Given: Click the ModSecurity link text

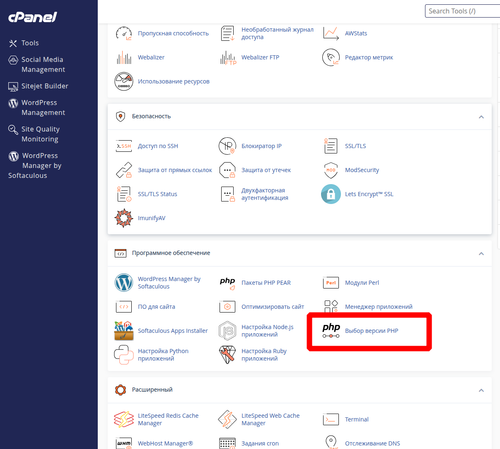Looking at the screenshot, I should pyautogui.click(x=362, y=170).
